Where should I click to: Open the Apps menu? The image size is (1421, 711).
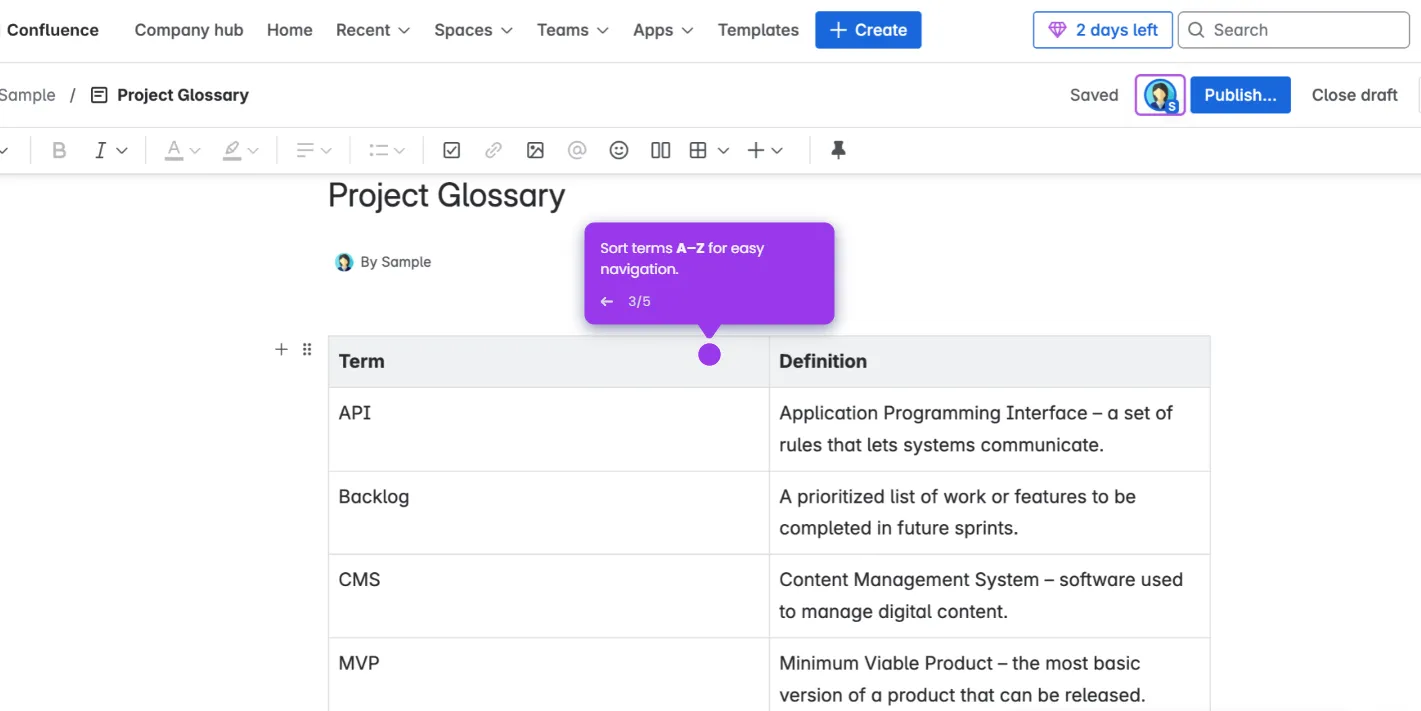pos(663,30)
